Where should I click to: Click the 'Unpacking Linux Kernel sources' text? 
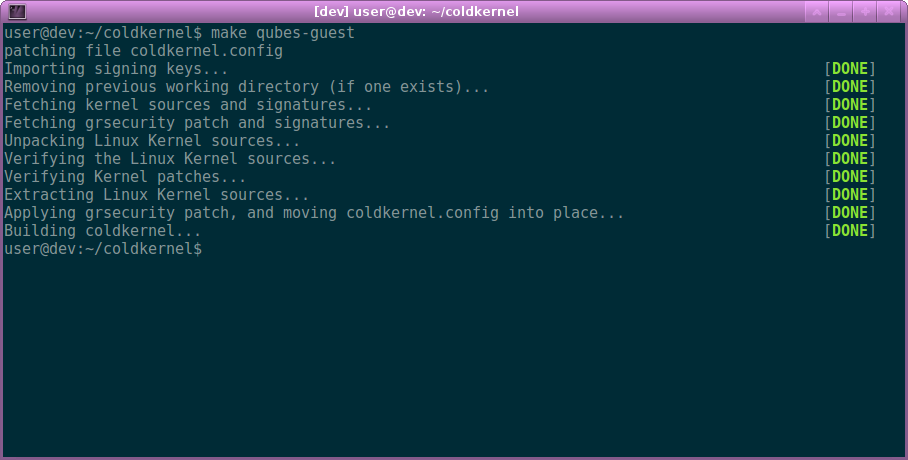152,141
